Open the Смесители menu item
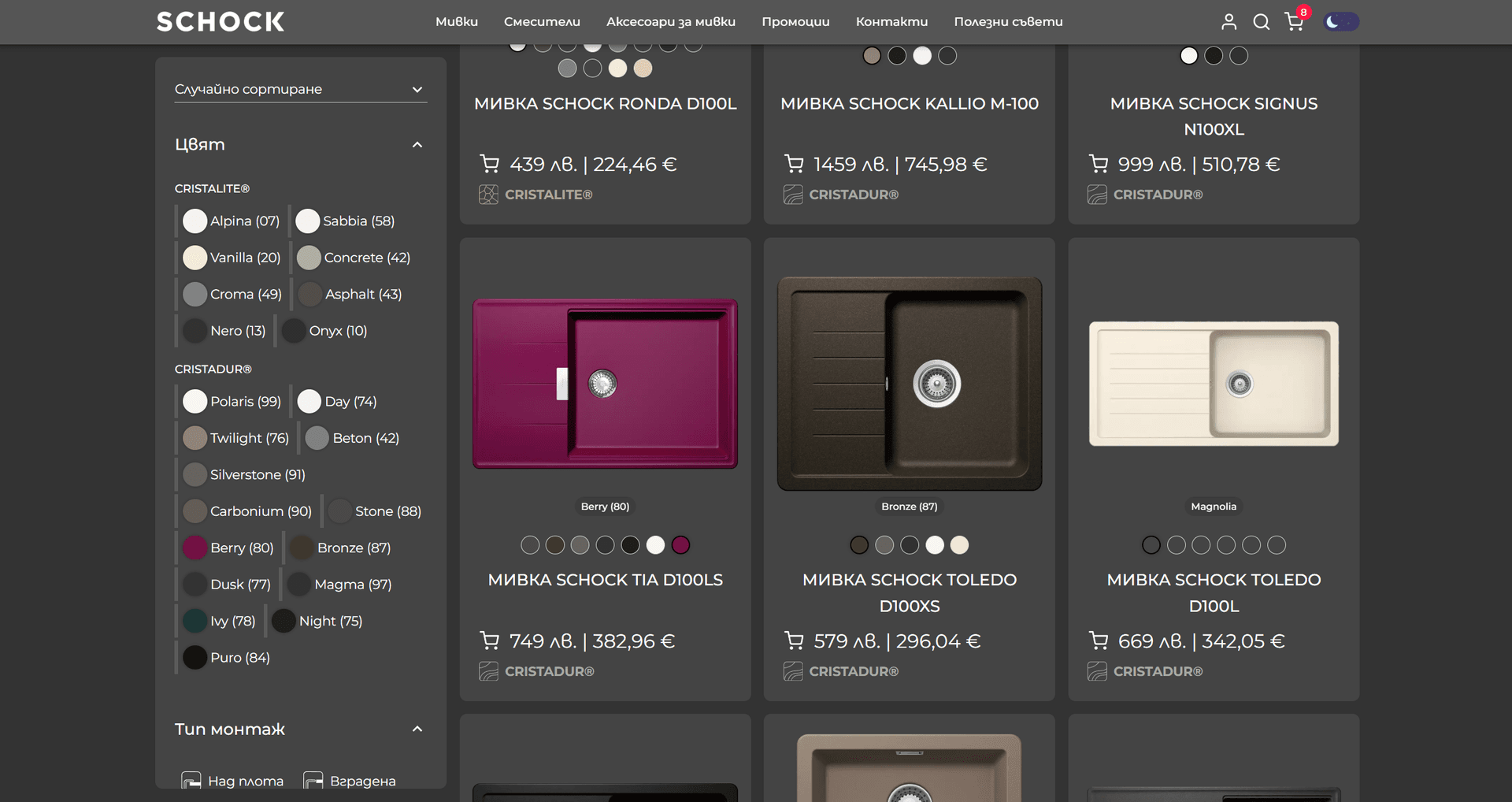This screenshot has width=1512, height=802. tap(542, 22)
